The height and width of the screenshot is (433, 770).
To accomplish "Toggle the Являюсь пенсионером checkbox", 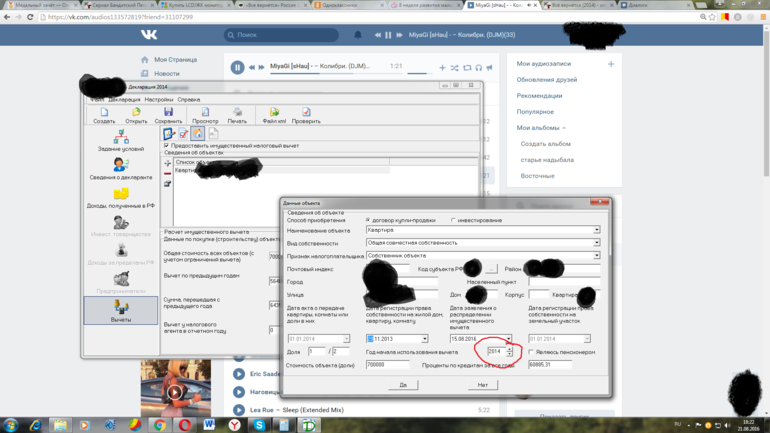I will coord(531,352).
